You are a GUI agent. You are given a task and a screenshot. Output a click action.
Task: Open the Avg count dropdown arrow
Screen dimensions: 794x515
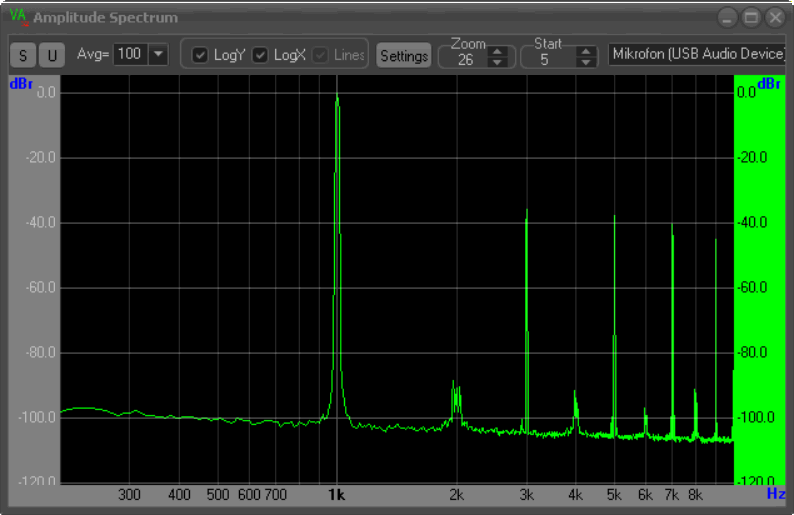pyautogui.click(x=158, y=54)
